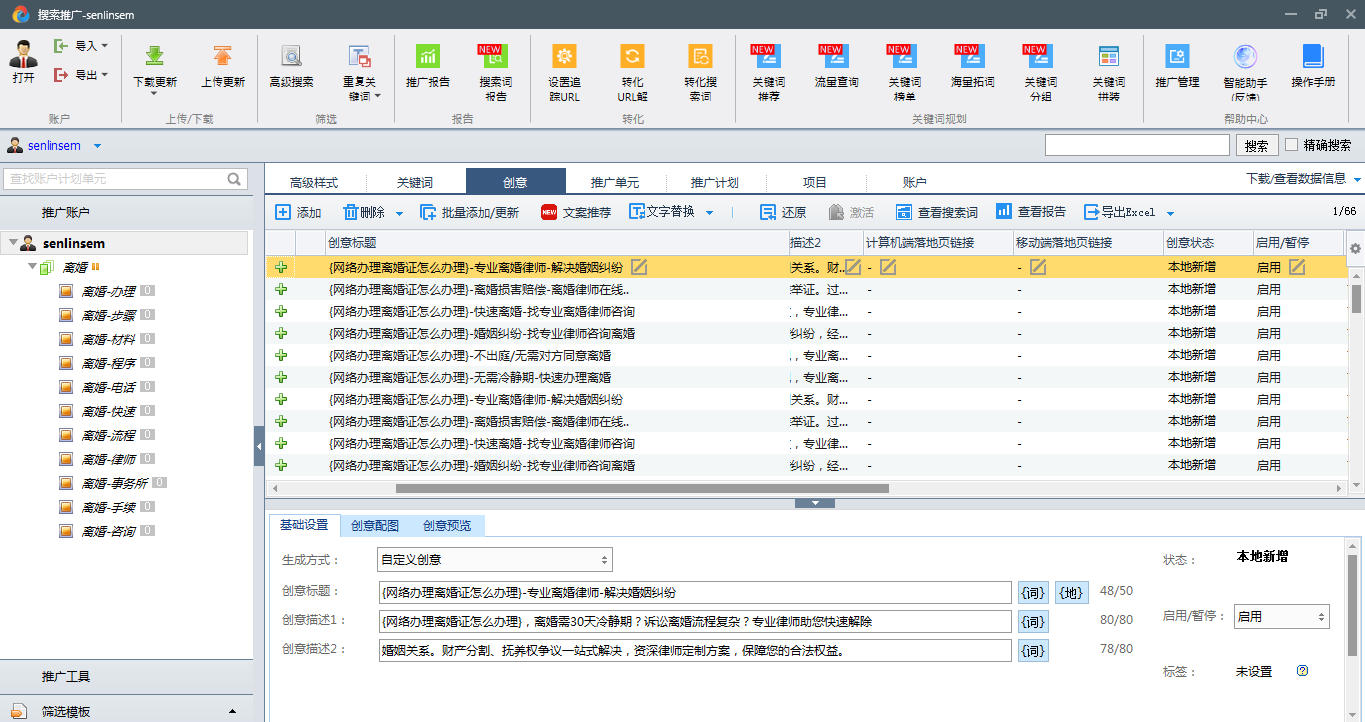Open the 流量查询 traffic query tool
Image resolution: width=1365 pixels, height=722 pixels.
pos(835,57)
